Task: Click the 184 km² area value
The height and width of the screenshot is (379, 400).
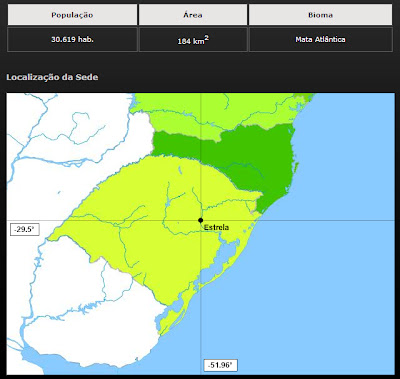Action: tap(193, 40)
